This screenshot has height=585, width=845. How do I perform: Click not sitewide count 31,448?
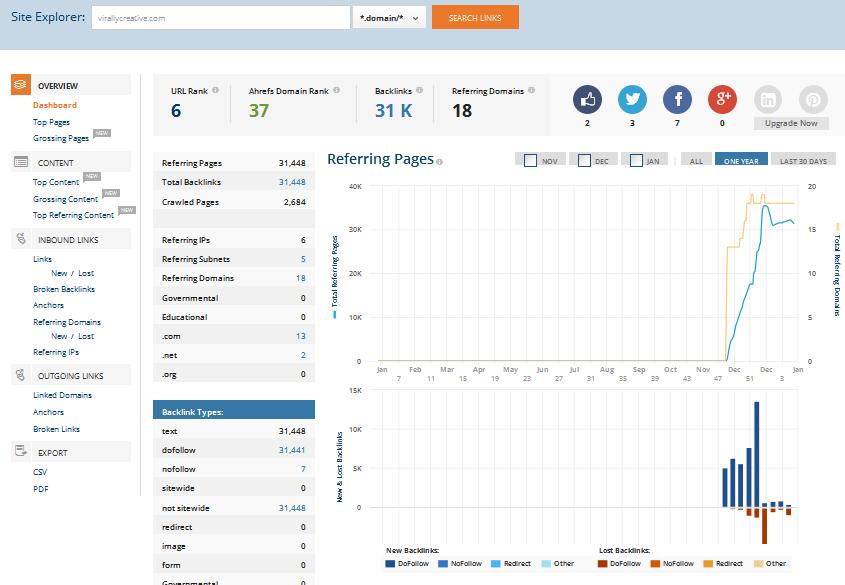click(x=292, y=508)
